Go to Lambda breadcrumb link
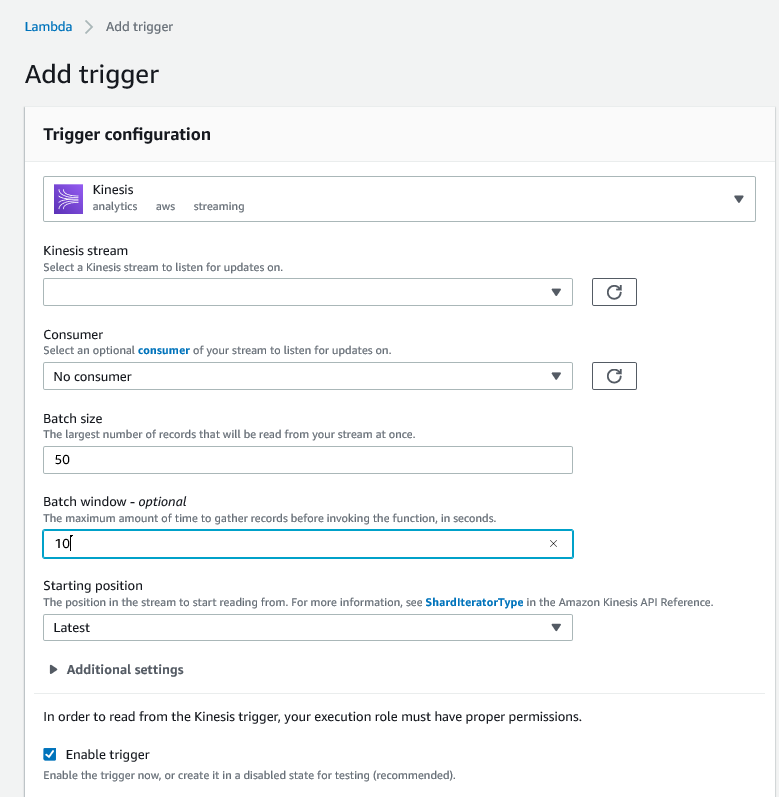The width and height of the screenshot is (779, 797). coord(48,27)
